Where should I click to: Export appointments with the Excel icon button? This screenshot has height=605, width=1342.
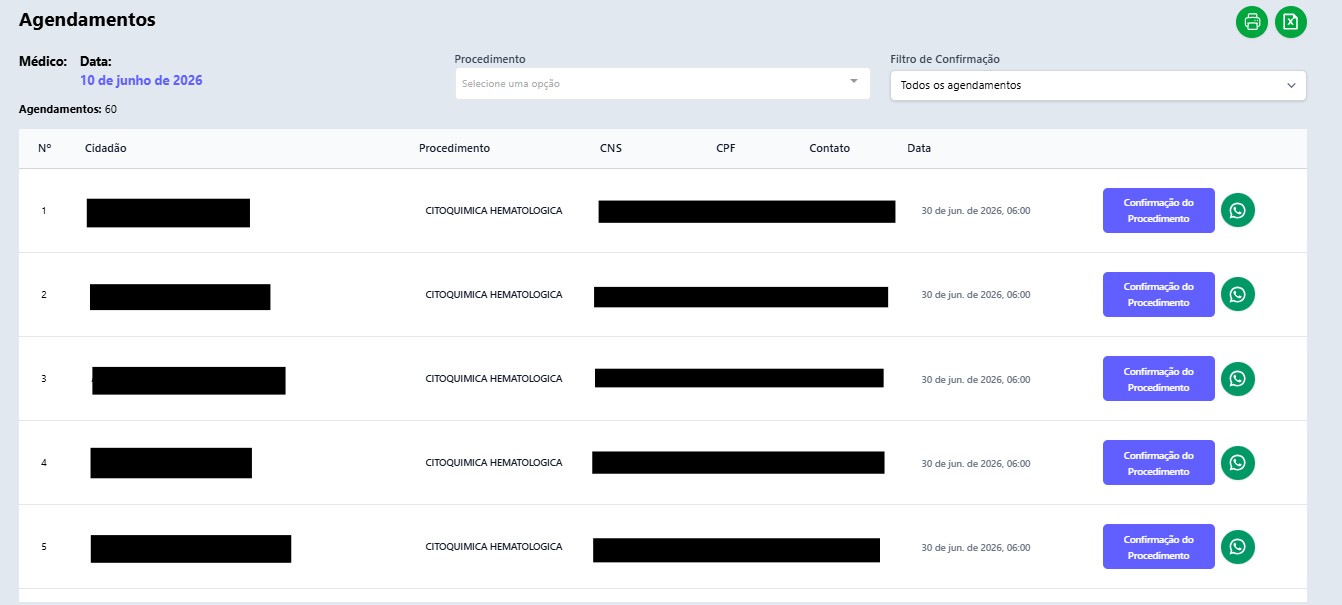[1291, 22]
